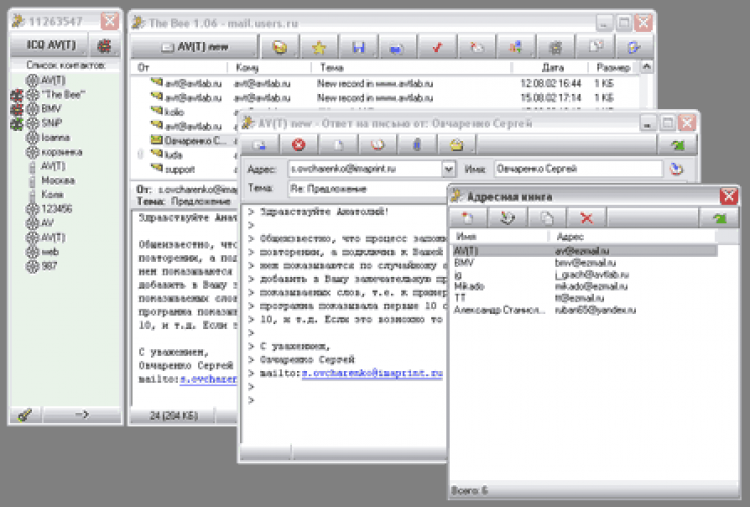Click the Имя field with Овчаренко Сергей

[578, 169]
